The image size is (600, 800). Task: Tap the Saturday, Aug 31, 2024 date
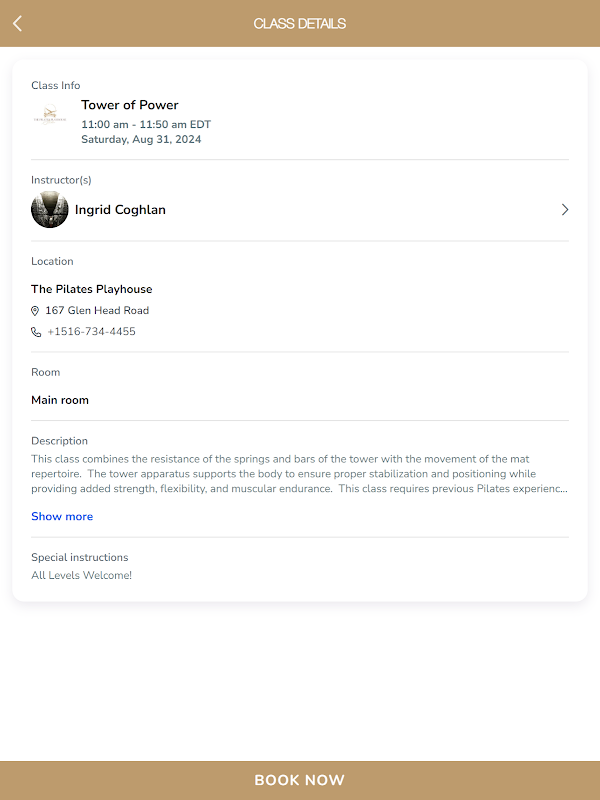click(x=141, y=140)
